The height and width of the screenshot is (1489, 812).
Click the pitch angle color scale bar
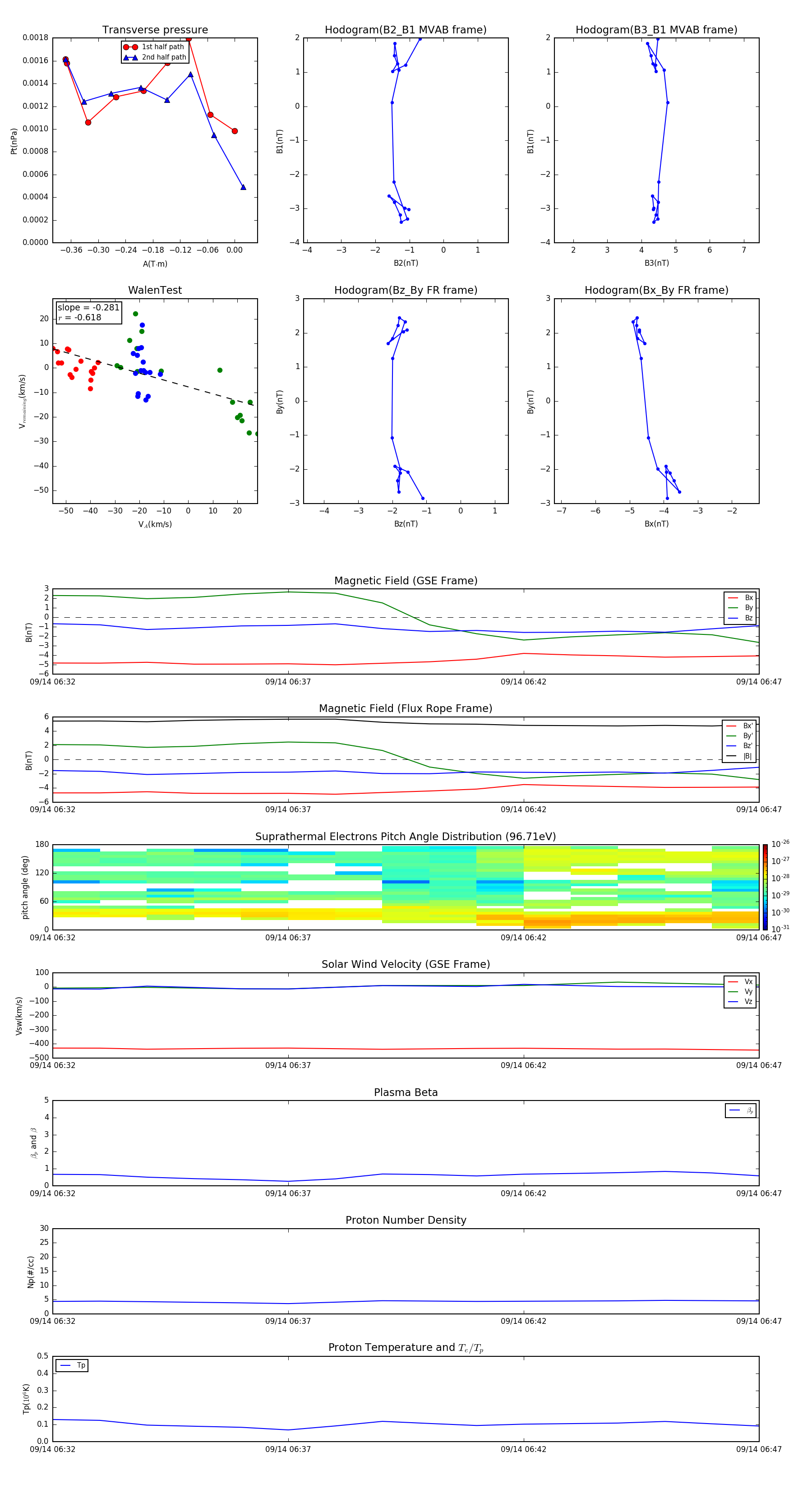point(765,887)
